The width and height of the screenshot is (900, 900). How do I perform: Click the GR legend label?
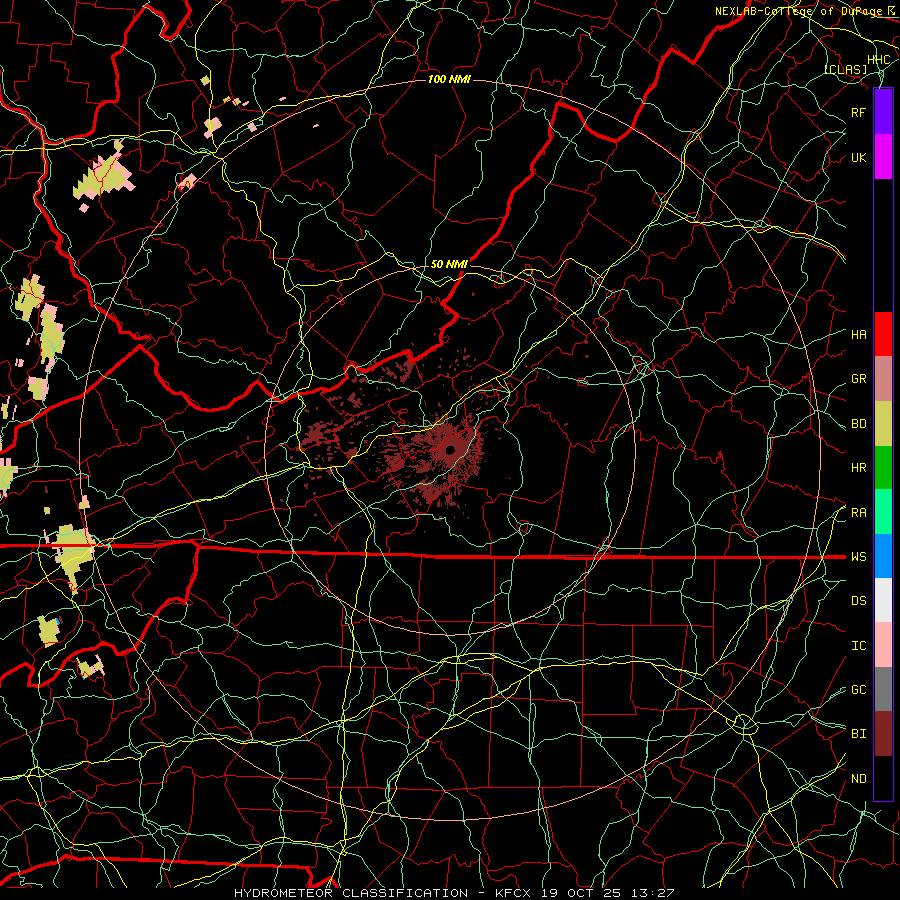coord(858,379)
